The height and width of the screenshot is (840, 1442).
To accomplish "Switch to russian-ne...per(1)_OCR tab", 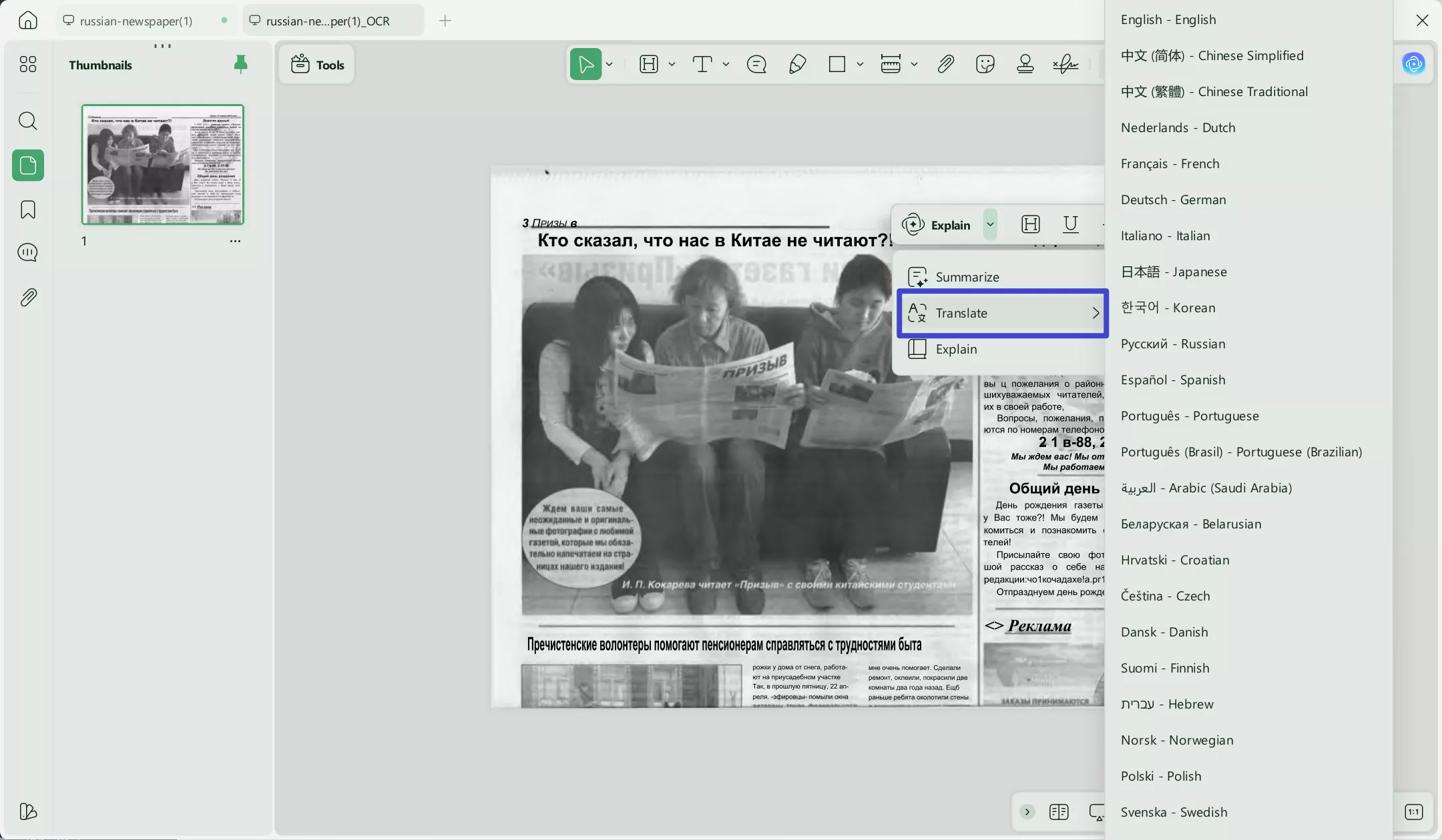I will tap(327, 21).
